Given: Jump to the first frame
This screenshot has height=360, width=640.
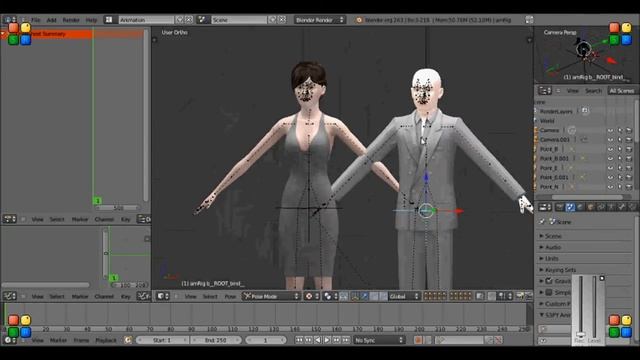Looking at the screenshot, I should pos(299,340).
